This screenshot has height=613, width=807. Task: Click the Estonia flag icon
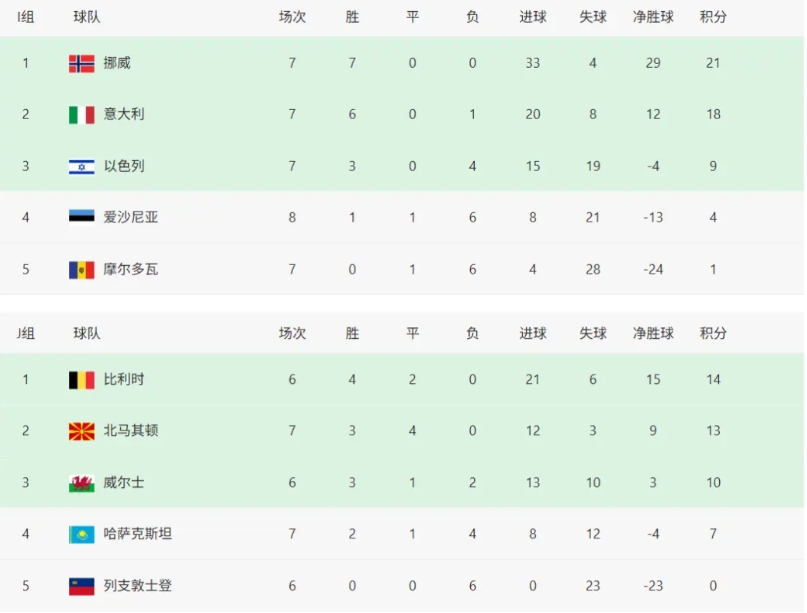[81, 217]
